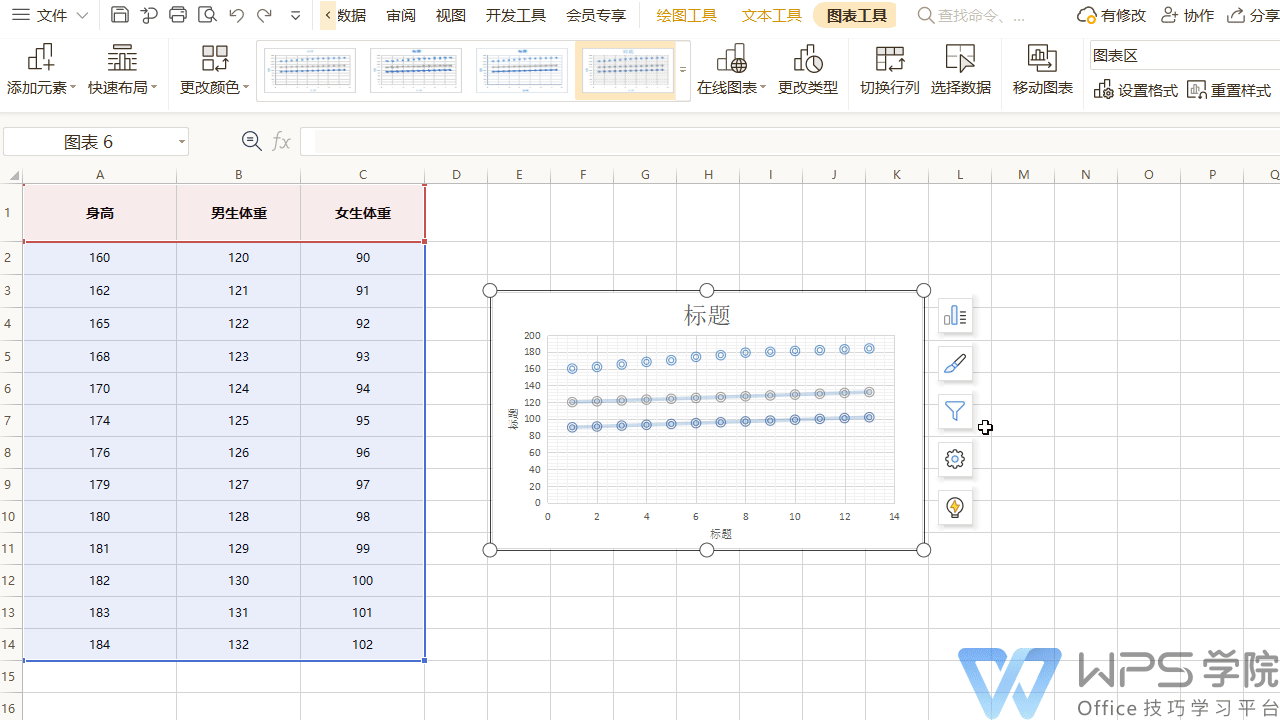
Task: Click cell containing 184
Action: coord(99,645)
